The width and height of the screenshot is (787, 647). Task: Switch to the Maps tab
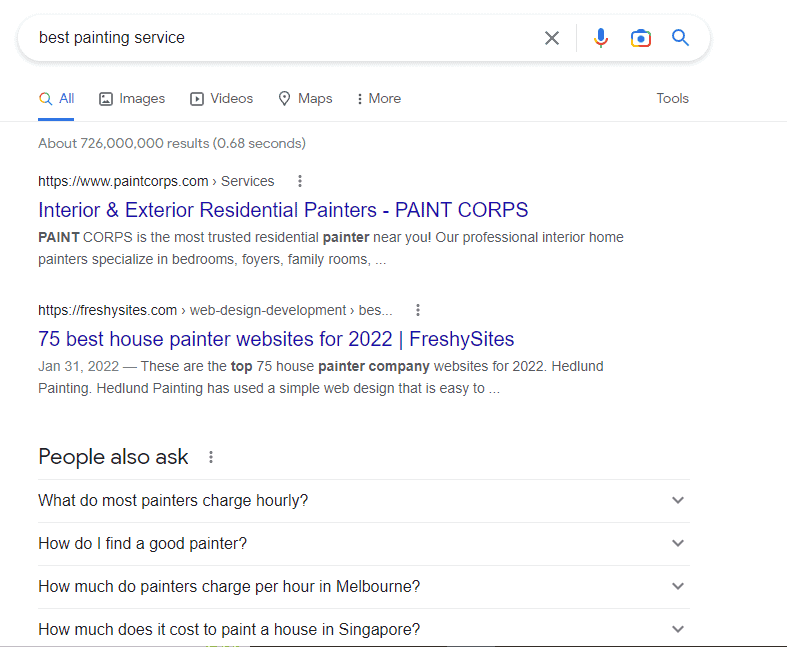click(305, 98)
